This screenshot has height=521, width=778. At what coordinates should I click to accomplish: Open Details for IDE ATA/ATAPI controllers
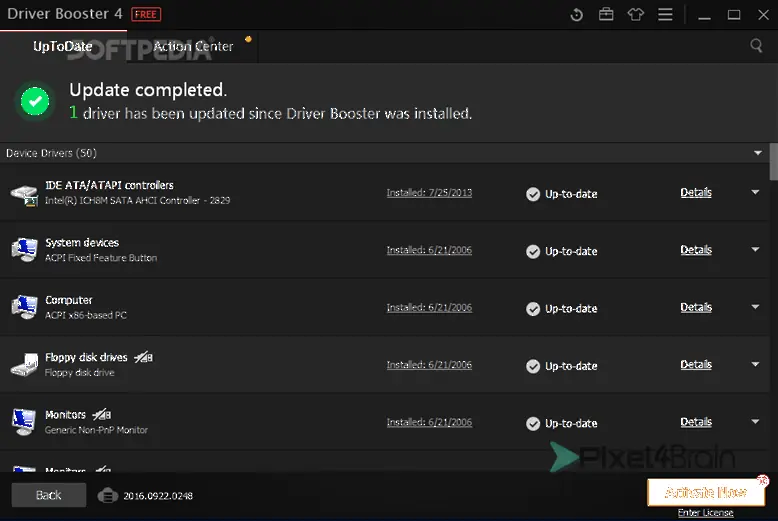point(696,193)
